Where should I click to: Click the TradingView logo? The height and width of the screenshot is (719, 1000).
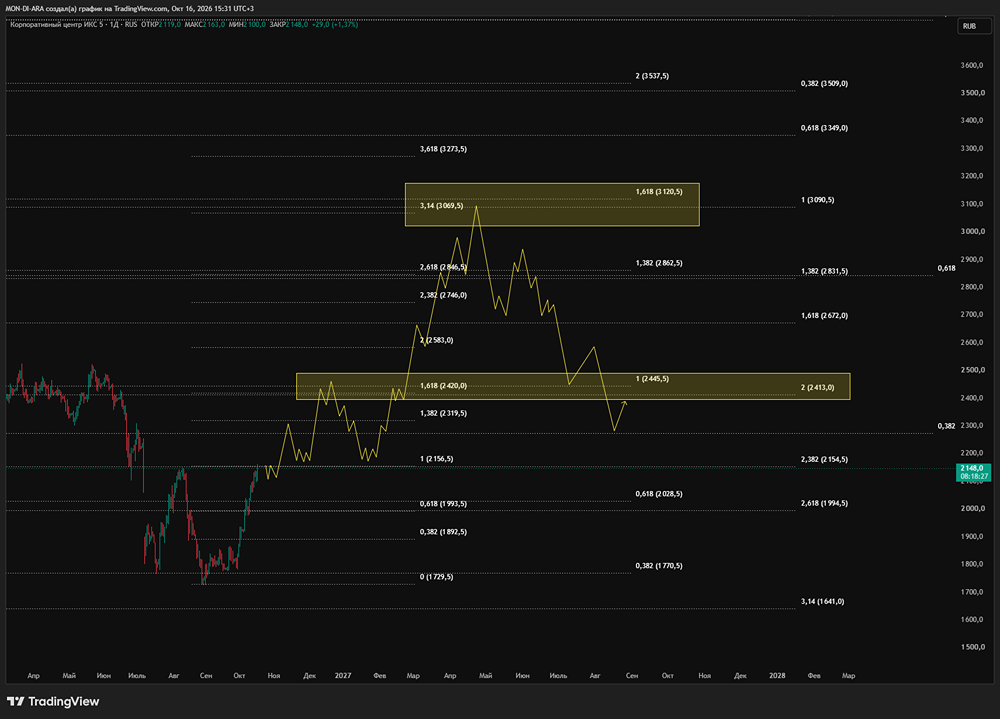point(53,701)
